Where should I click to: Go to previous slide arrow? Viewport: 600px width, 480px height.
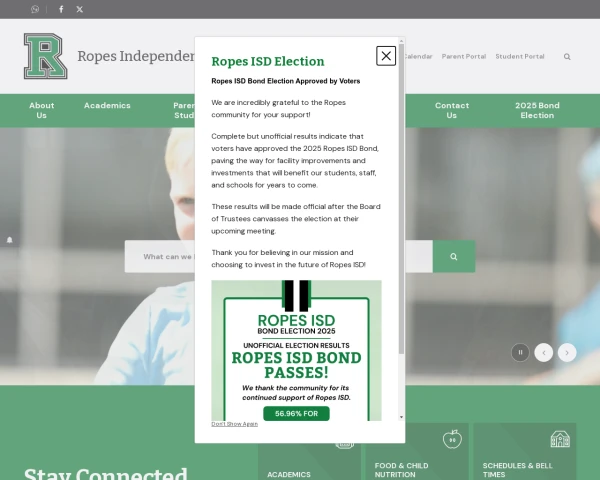pyautogui.click(x=543, y=353)
